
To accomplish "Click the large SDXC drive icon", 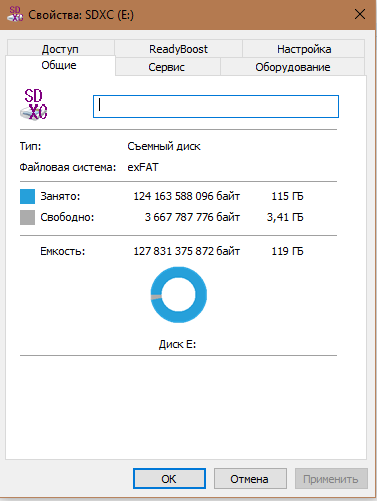I will coord(34,105).
